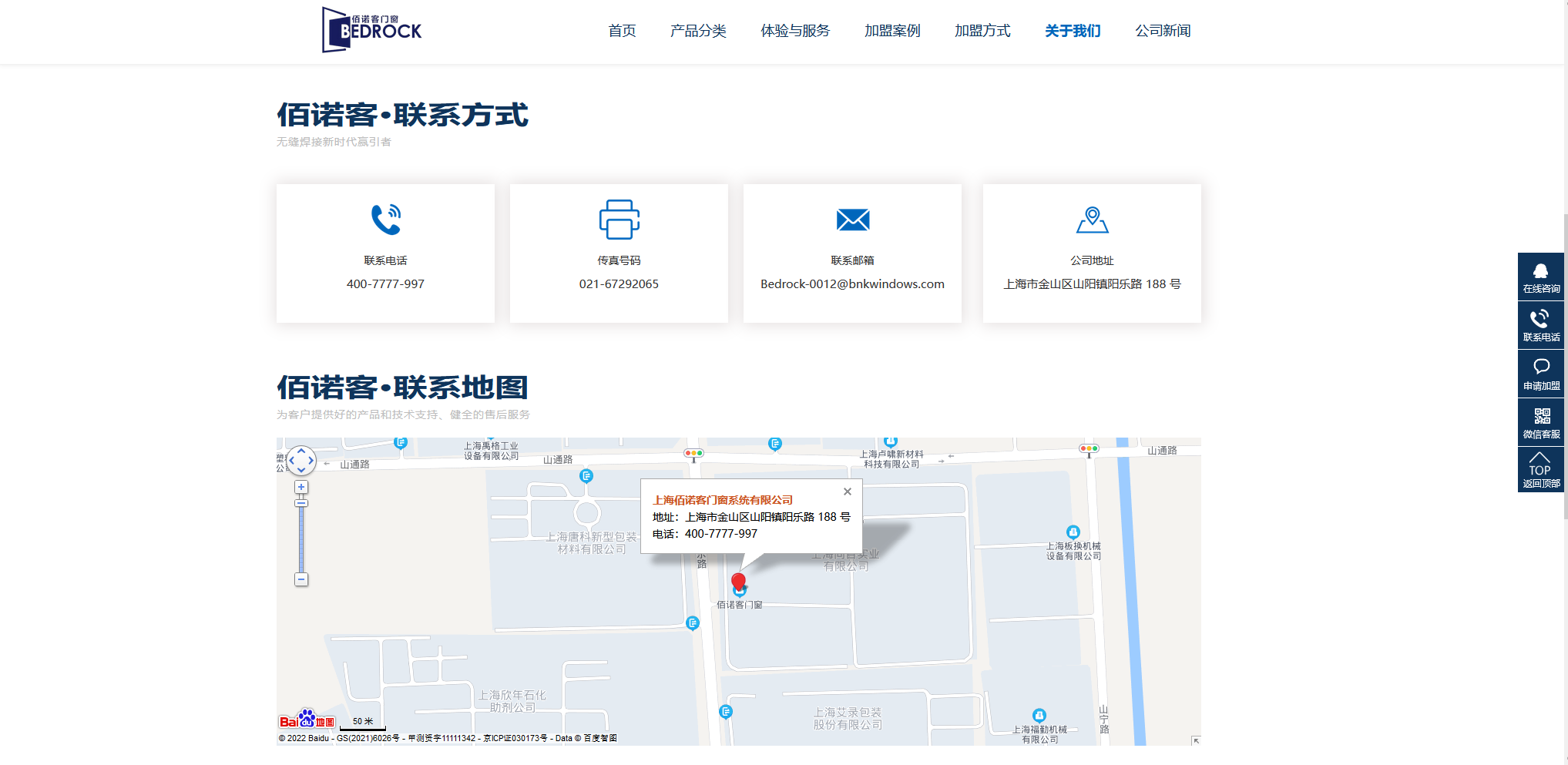This screenshot has height=765, width=1568.
Task: Click the zoom in plus on map
Action: [x=301, y=487]
